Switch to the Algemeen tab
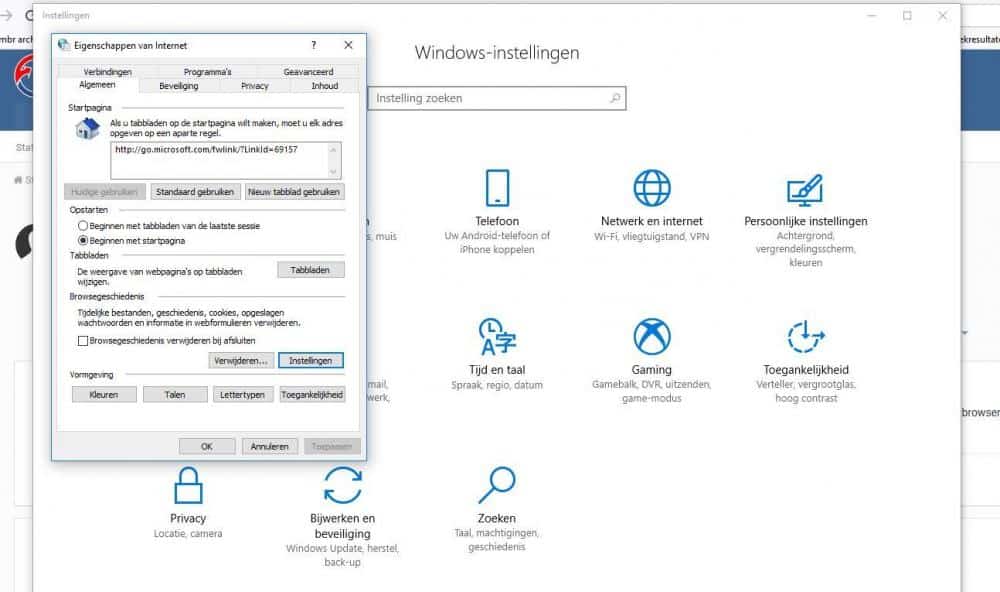1000x592 pixels. [x=98, y=85]
